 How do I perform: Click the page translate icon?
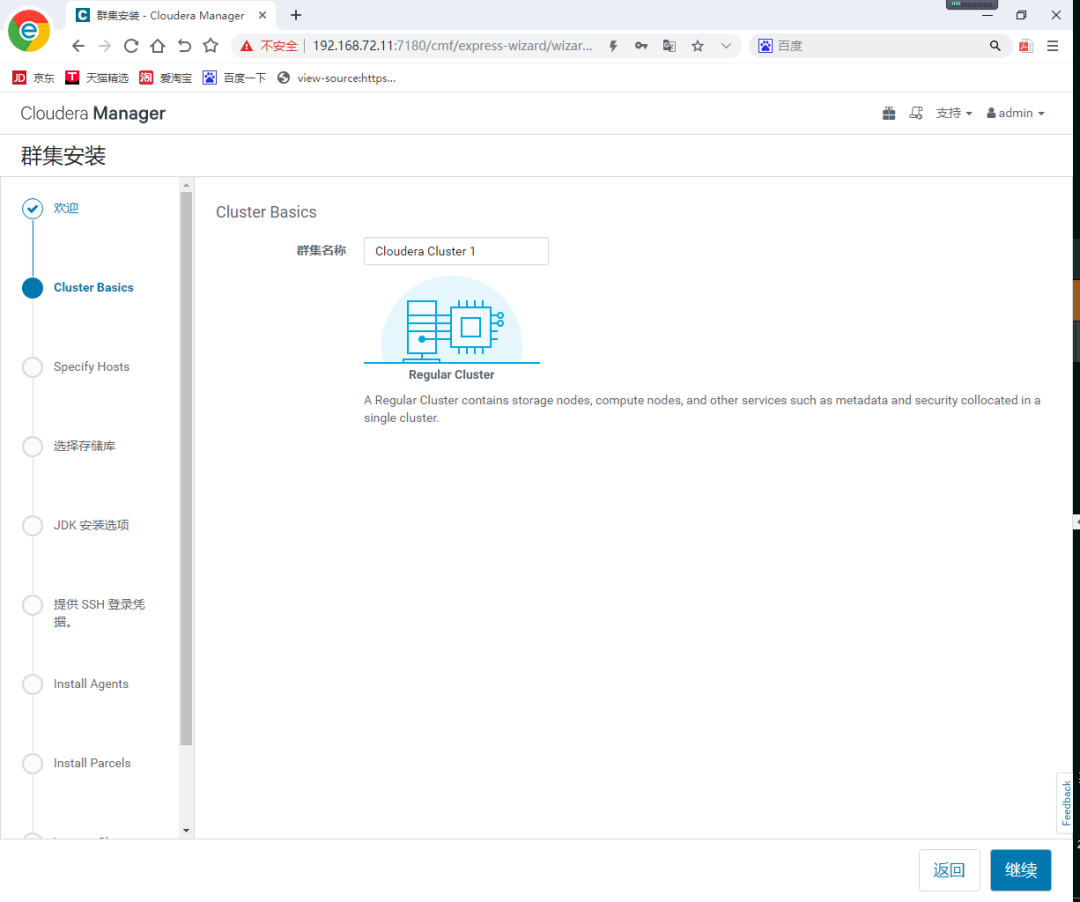669,46
